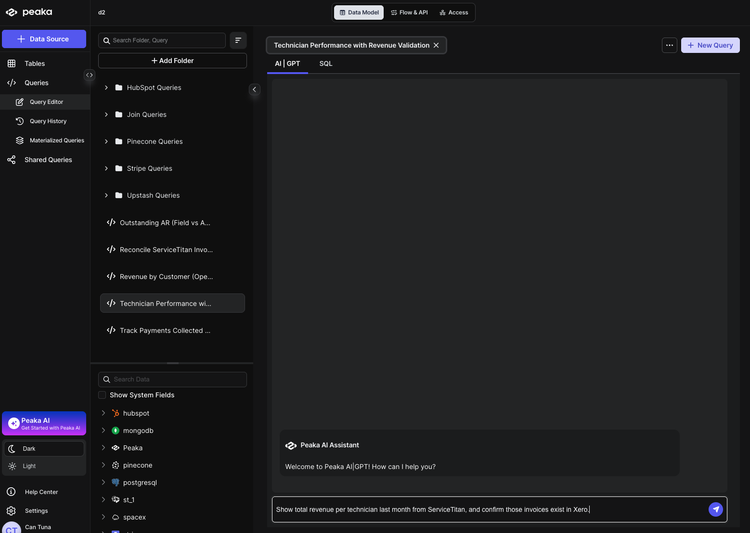The width and height of the screenshot is (750, 533).
Task: Click the send message arrow icon
Action: 715,509
